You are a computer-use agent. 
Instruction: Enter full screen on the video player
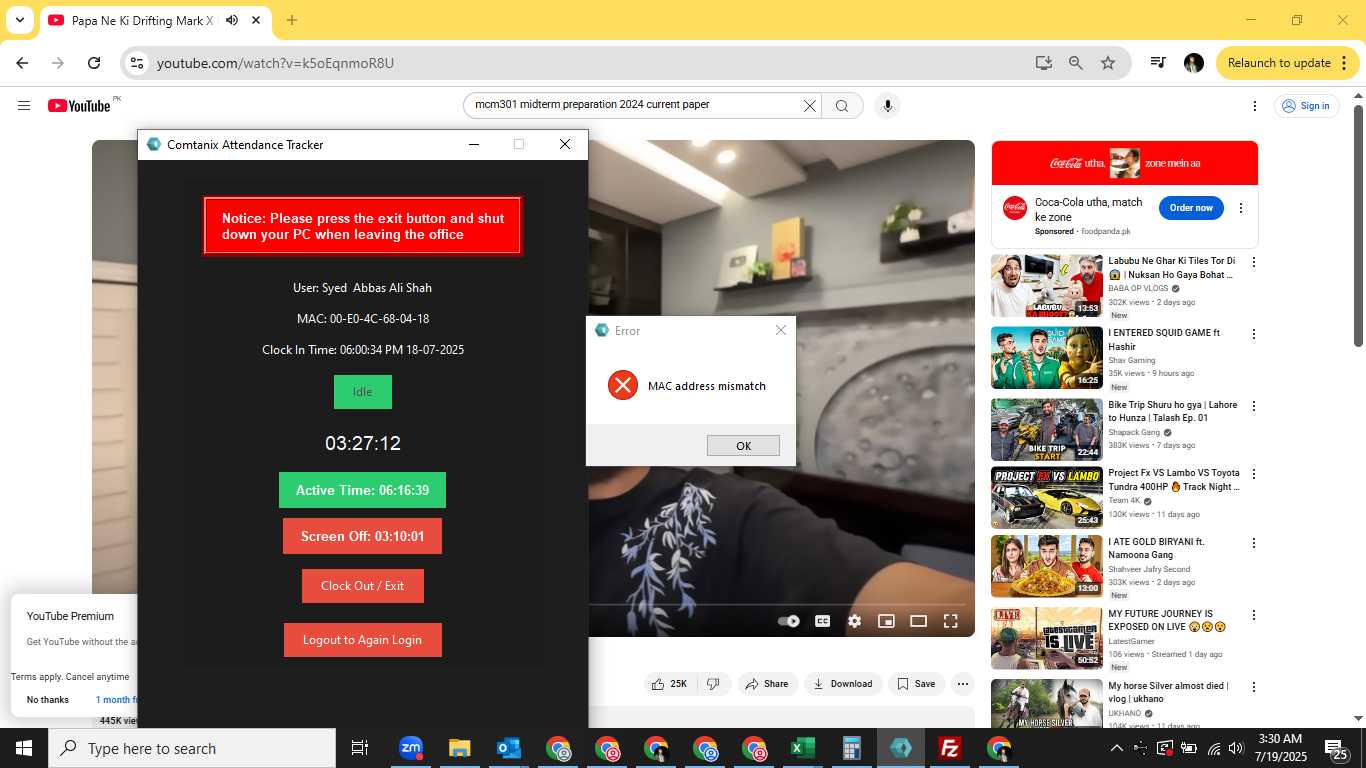point(951,621)
